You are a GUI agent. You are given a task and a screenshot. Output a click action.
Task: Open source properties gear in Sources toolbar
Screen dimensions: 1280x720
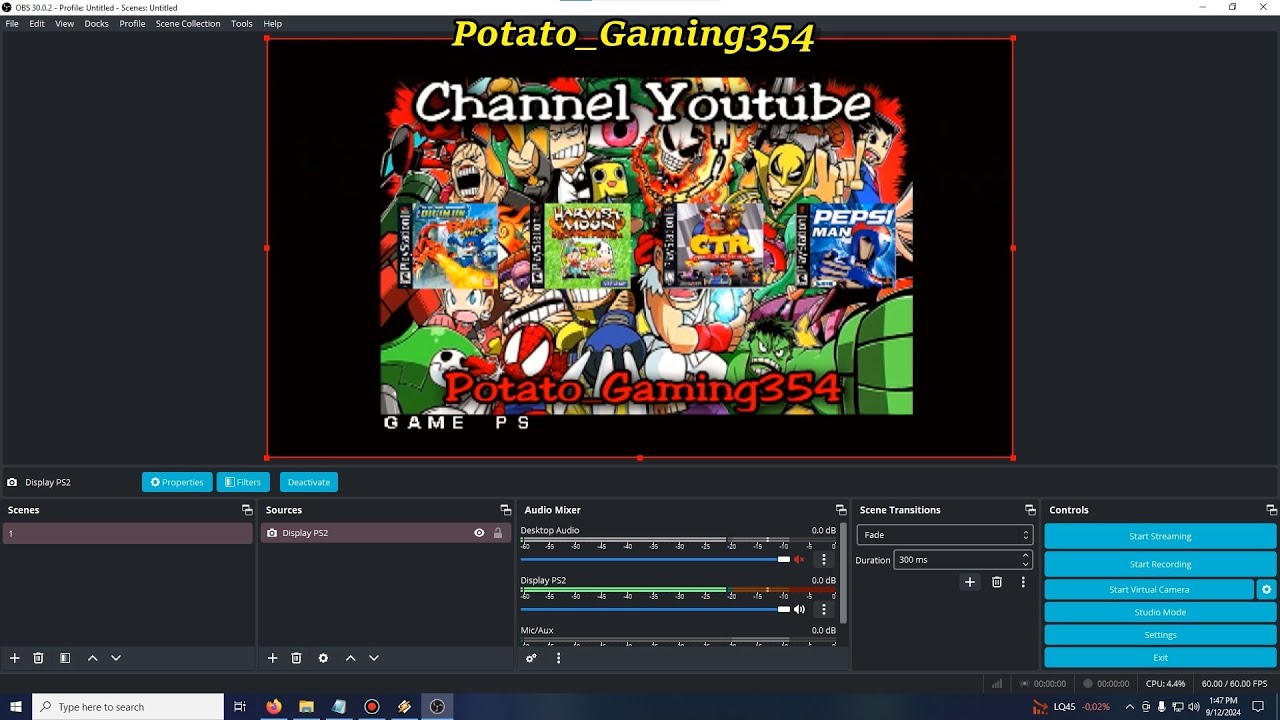pyautogui.click(x=323, y=658)
